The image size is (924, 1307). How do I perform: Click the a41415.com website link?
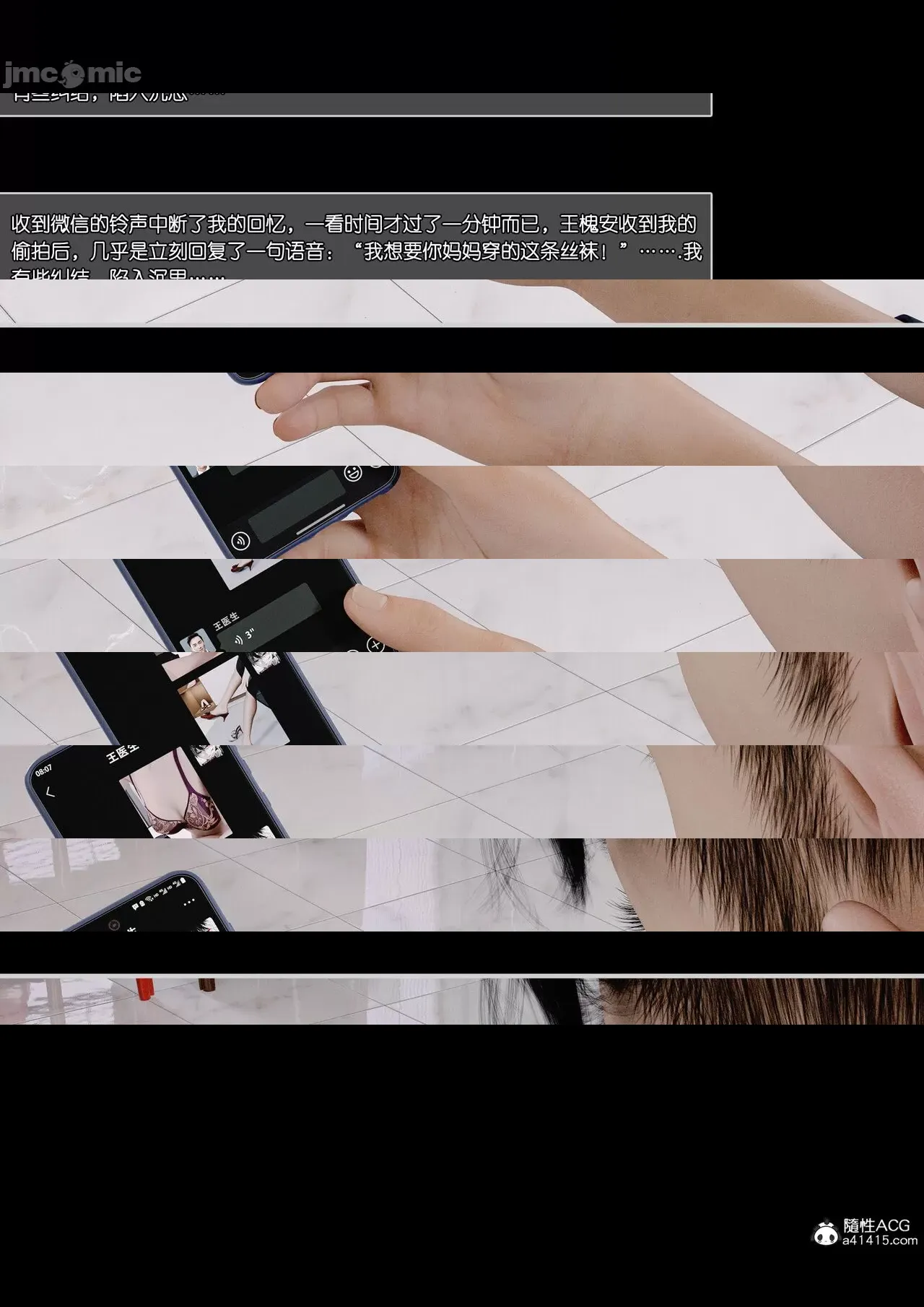(x=879, y=1240)
